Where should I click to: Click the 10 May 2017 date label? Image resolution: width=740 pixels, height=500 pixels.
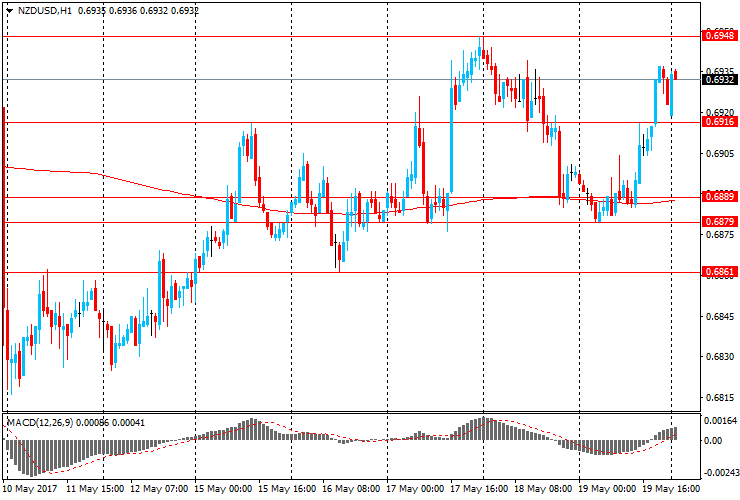tap(30, 490)
